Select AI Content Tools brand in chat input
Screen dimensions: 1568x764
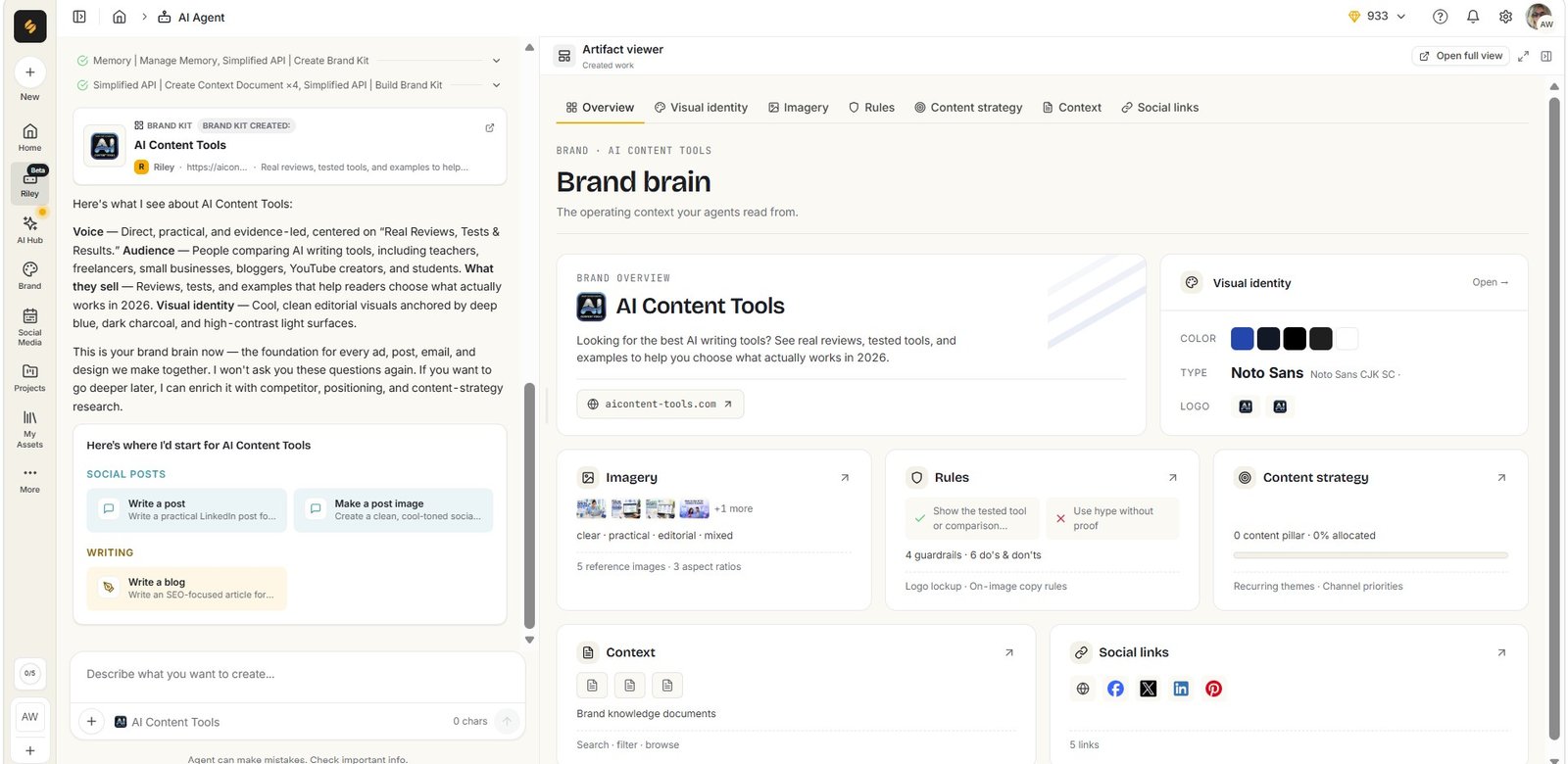tap(167, 722)
